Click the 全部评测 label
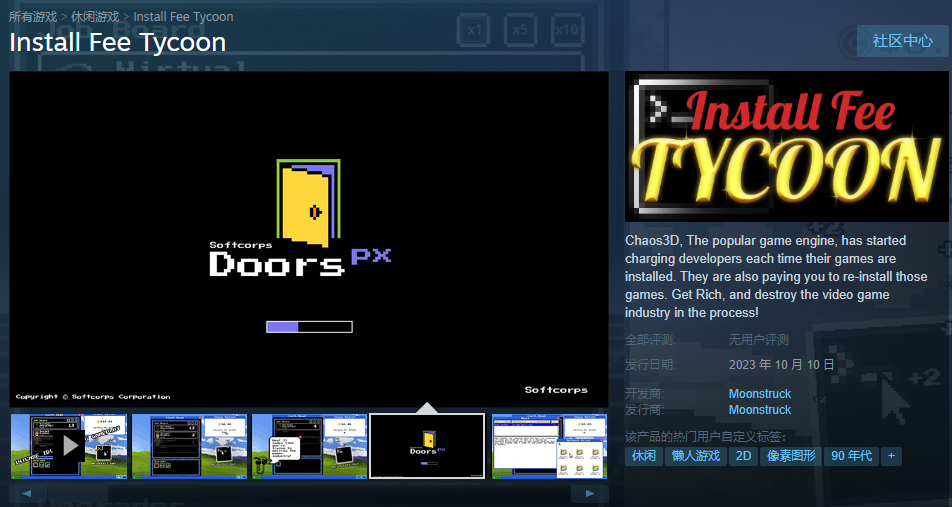This screenshot has width=952, height=507. [x=650, y=339]
